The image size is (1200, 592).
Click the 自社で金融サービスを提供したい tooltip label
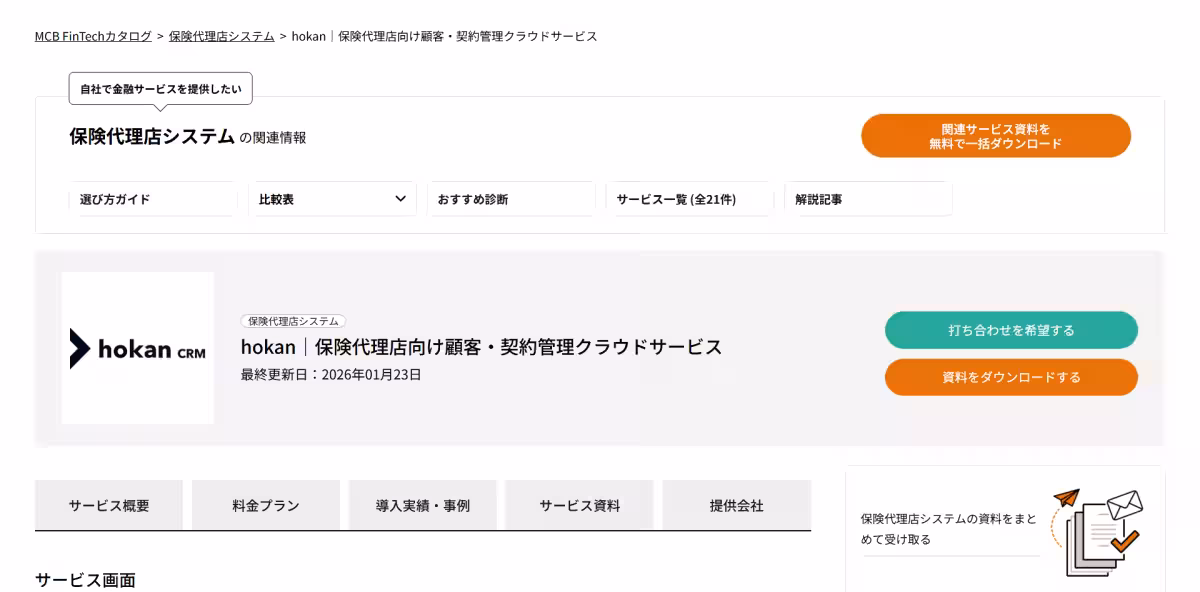[161, 88]
